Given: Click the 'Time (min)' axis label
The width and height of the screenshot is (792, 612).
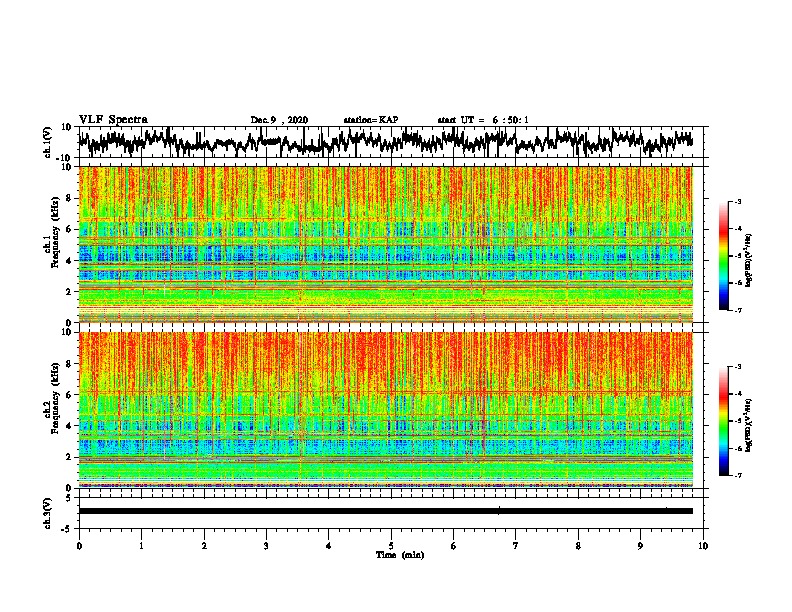Looking at the screenshot, I should coord(400,555).
